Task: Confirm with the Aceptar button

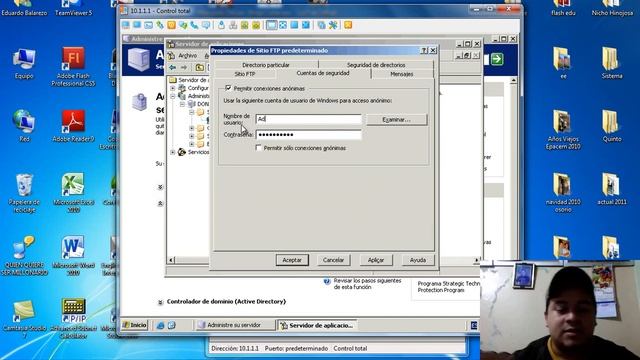Action: point(292,260)
